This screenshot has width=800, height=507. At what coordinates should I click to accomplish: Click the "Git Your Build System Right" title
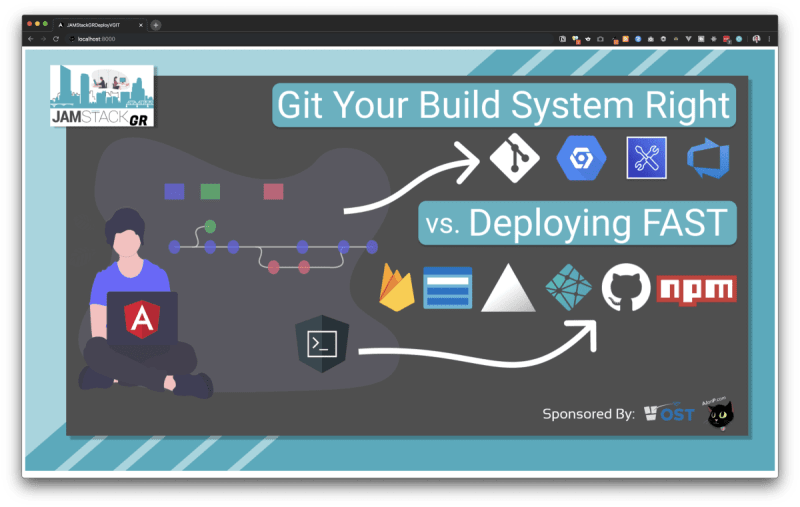[504, 105]
